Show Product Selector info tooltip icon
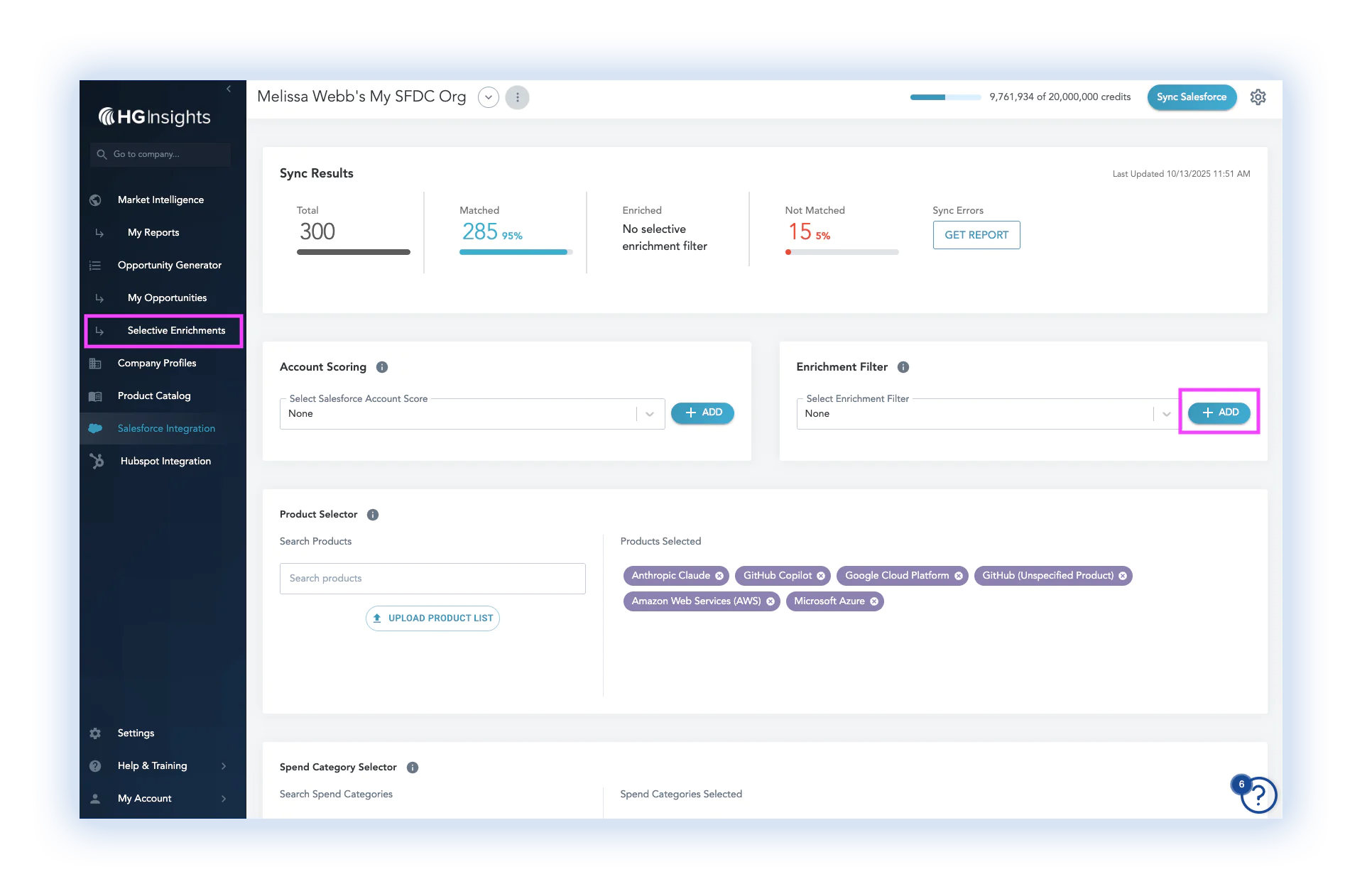The height and width of the screenshot is (884, 1372). click(x=373, y=515)
